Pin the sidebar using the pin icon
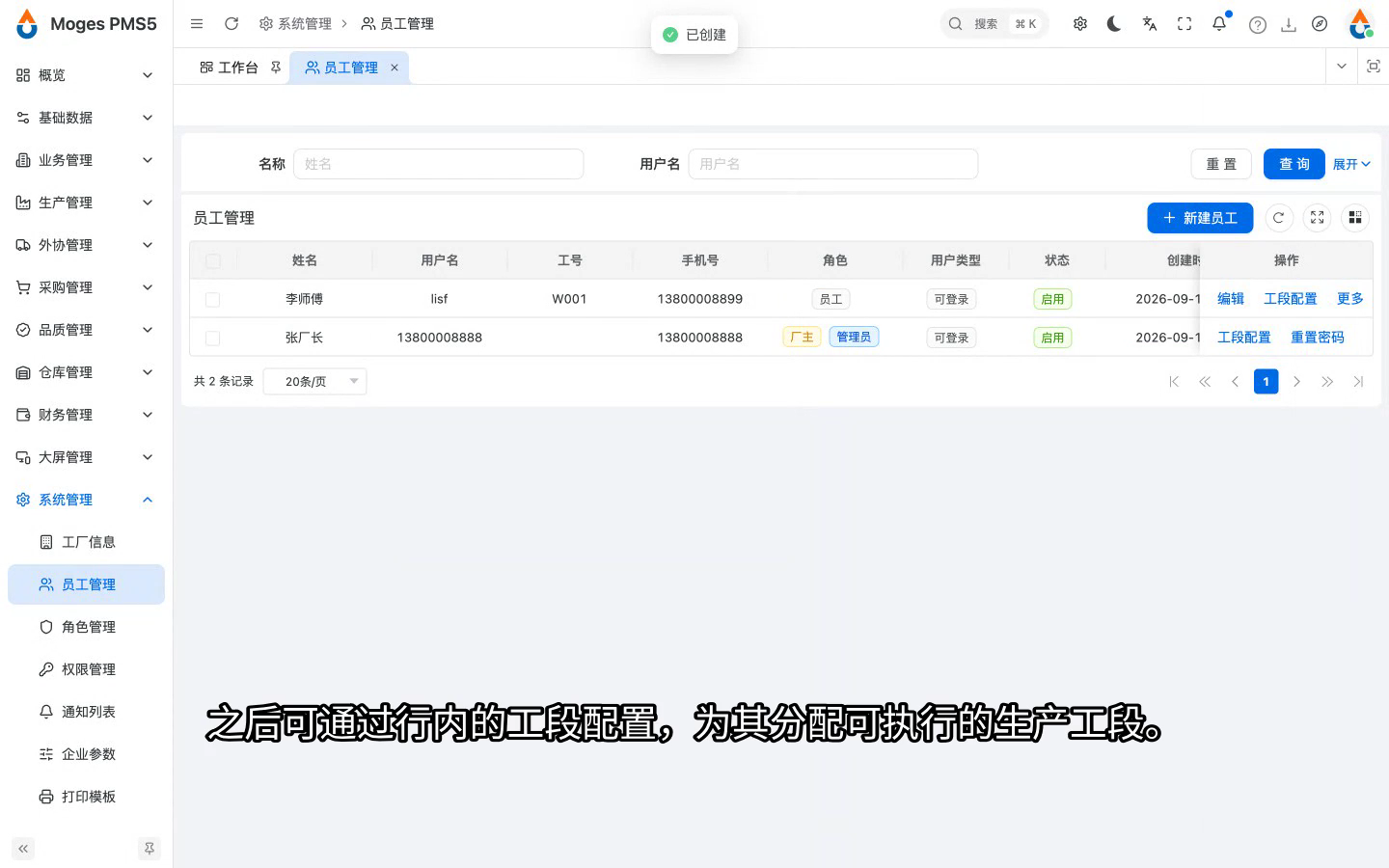Viewport: 1389px width, 868px height. [150, 849]
